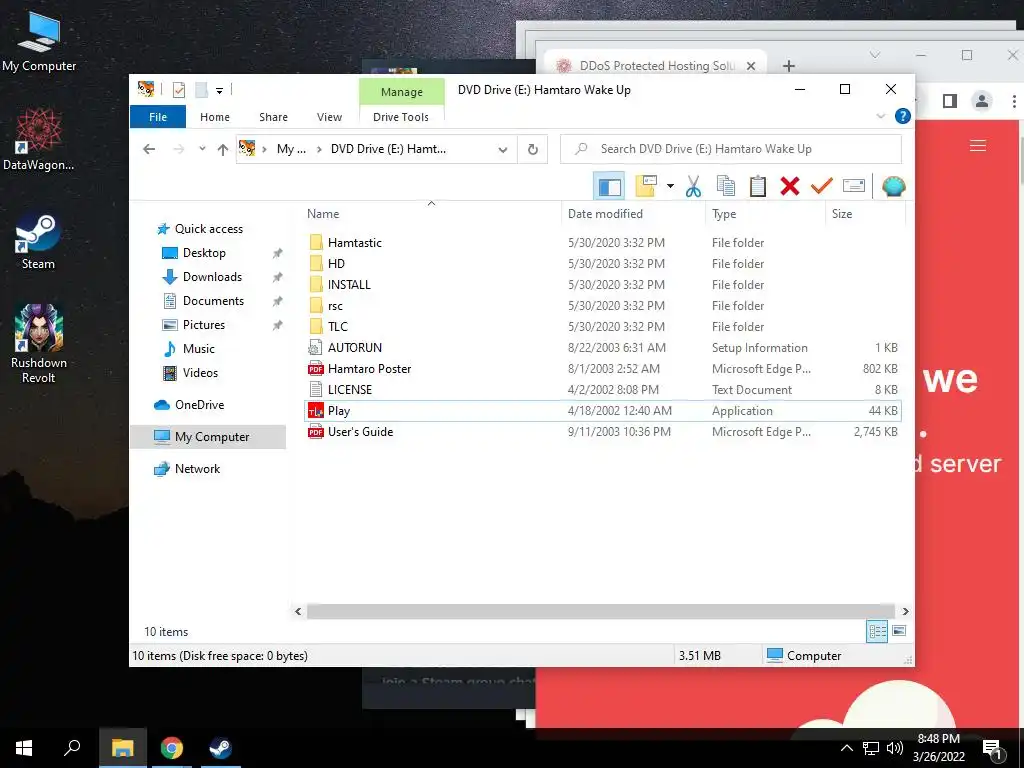Expand the My path breadcrumb chevron

tap(319, 150)
